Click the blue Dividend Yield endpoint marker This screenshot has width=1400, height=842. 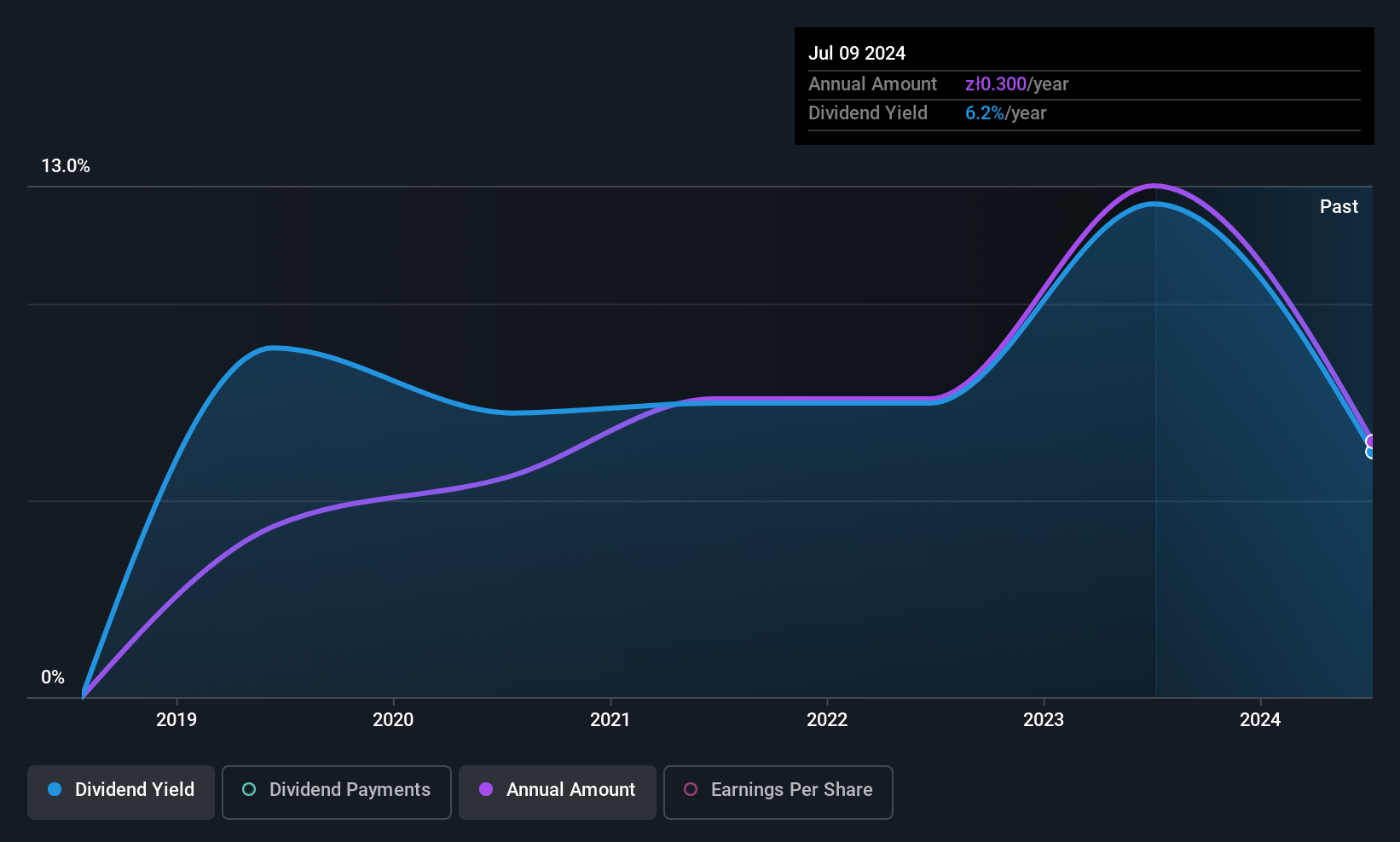(1372, 453)
